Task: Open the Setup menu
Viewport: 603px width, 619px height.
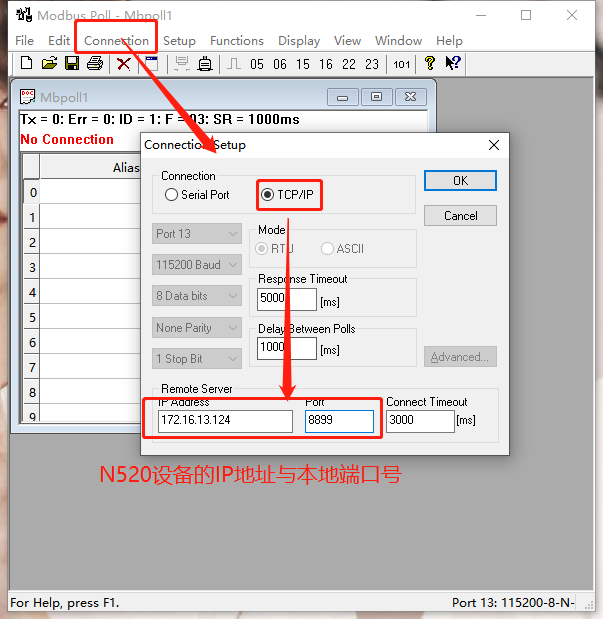Action: pos(179,41)
